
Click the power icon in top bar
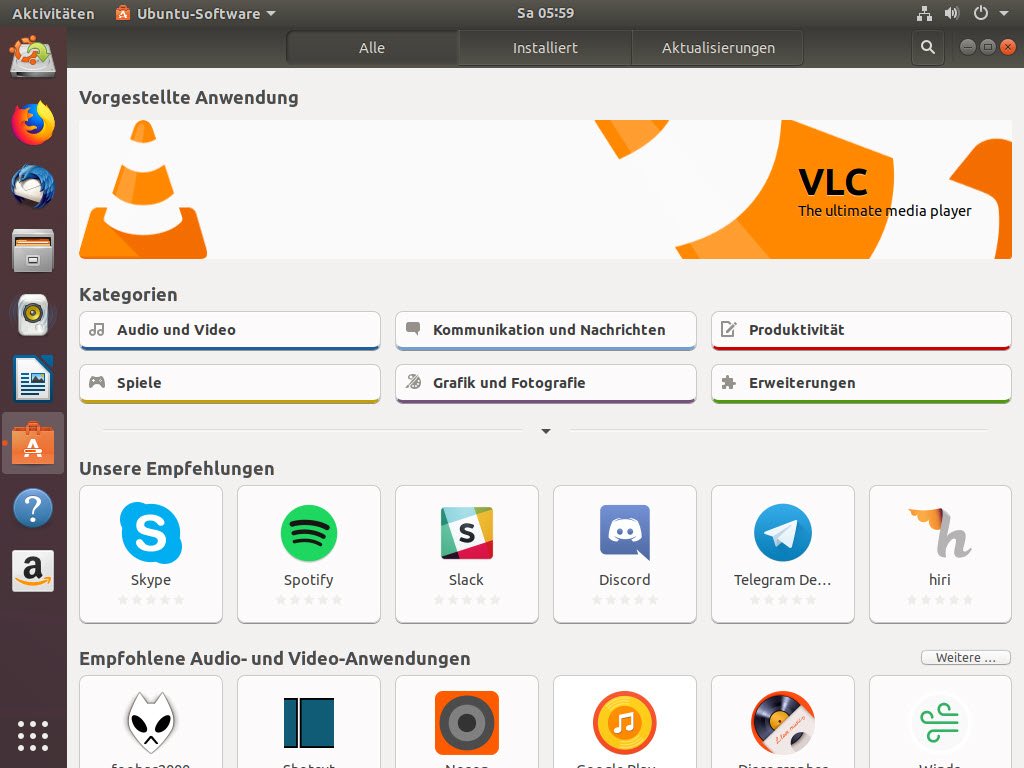pos(980,13)
